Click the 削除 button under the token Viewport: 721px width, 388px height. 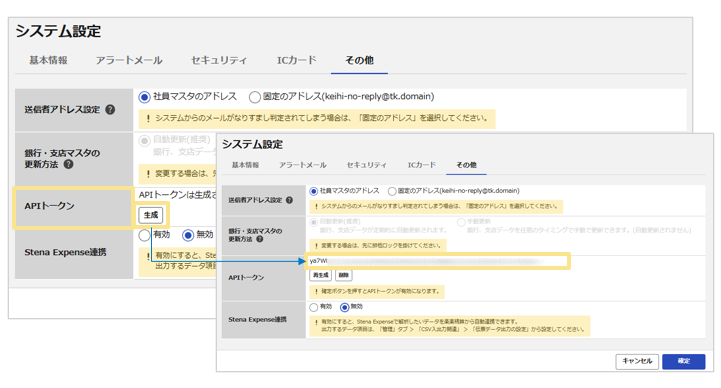click(343, 275)
